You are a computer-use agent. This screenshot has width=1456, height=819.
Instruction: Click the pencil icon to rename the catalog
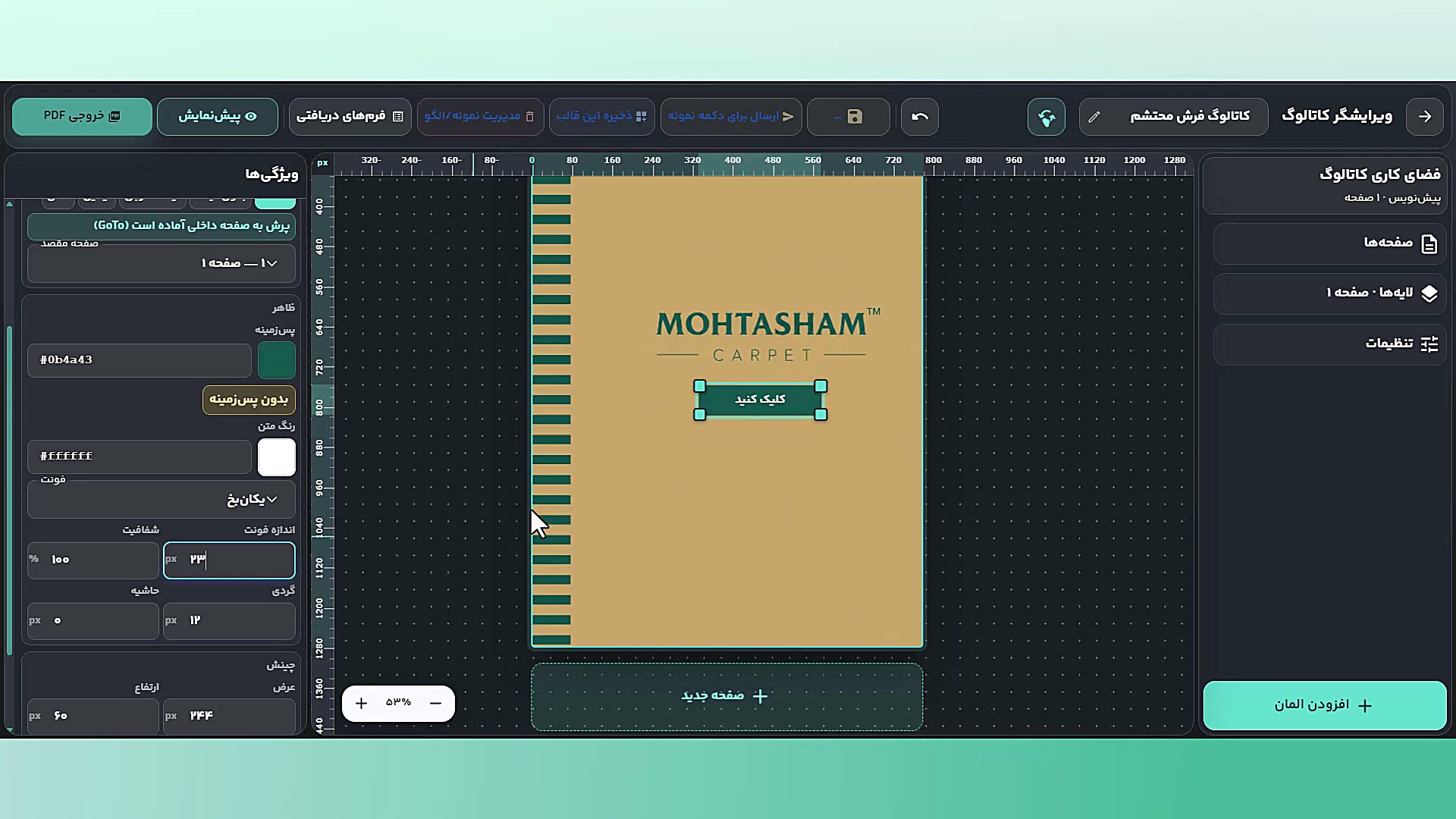(x=1094, y=117)
